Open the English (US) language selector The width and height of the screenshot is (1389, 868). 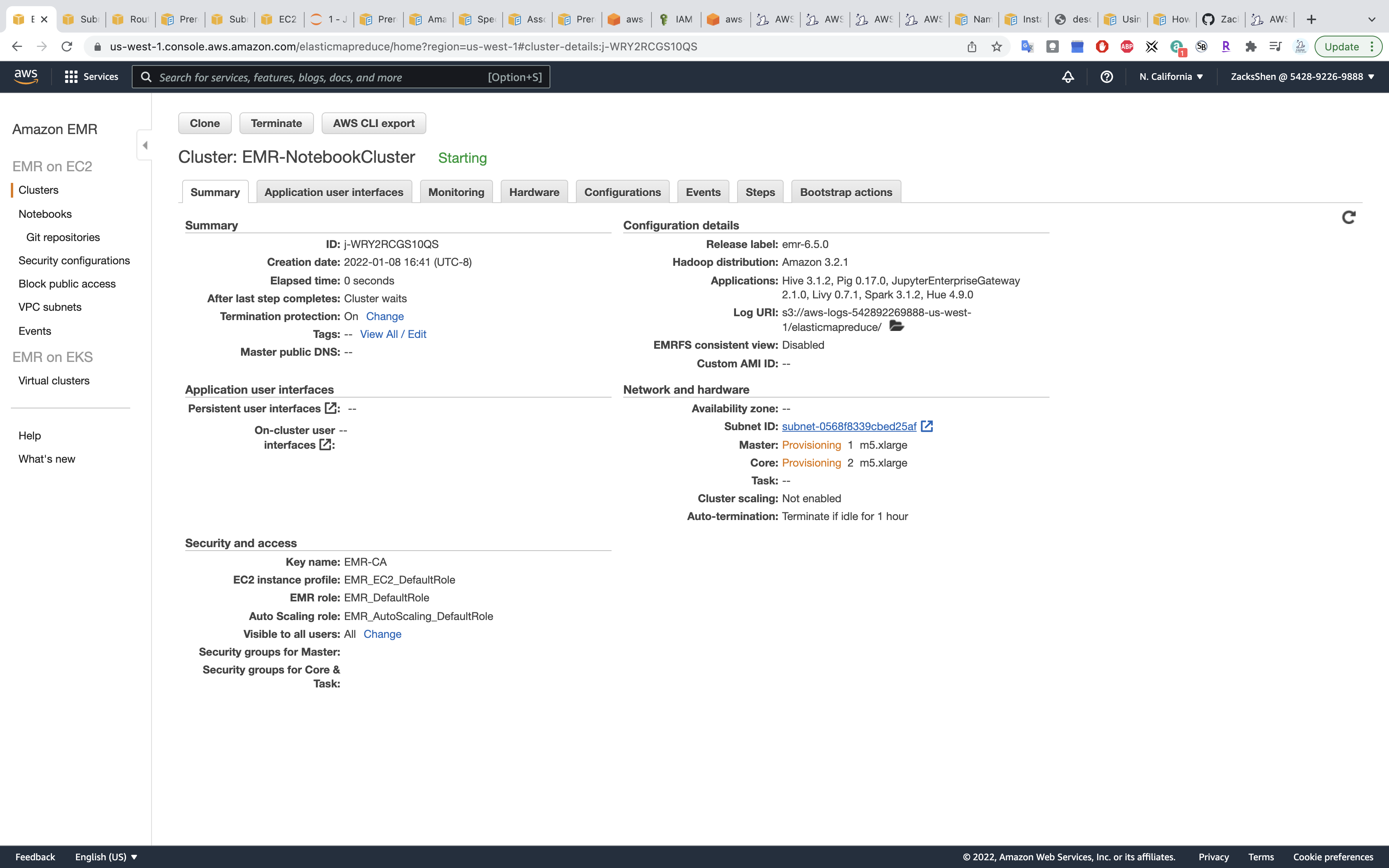[106, 856]
